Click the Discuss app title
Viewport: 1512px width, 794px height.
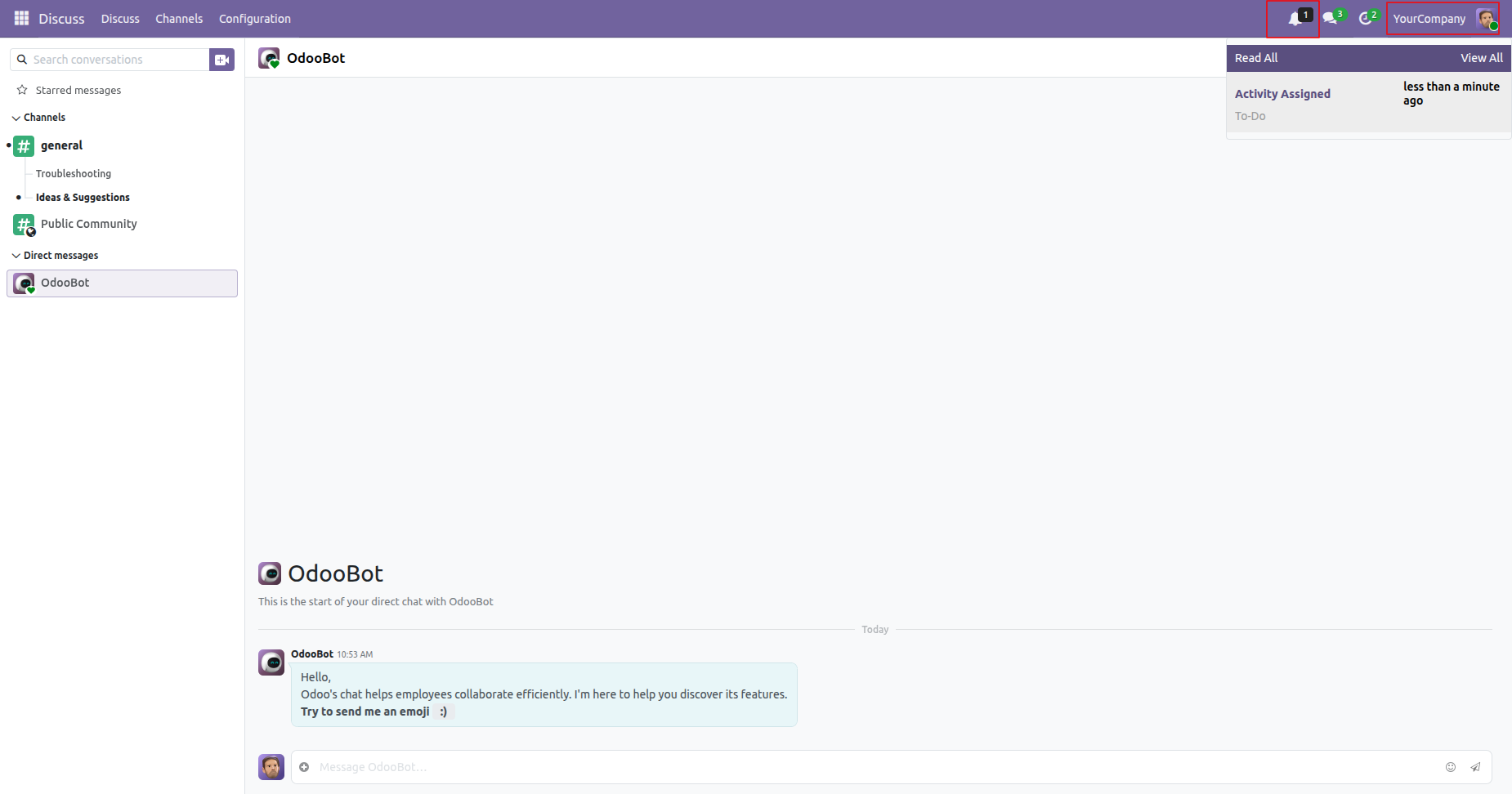click(61, 19)
